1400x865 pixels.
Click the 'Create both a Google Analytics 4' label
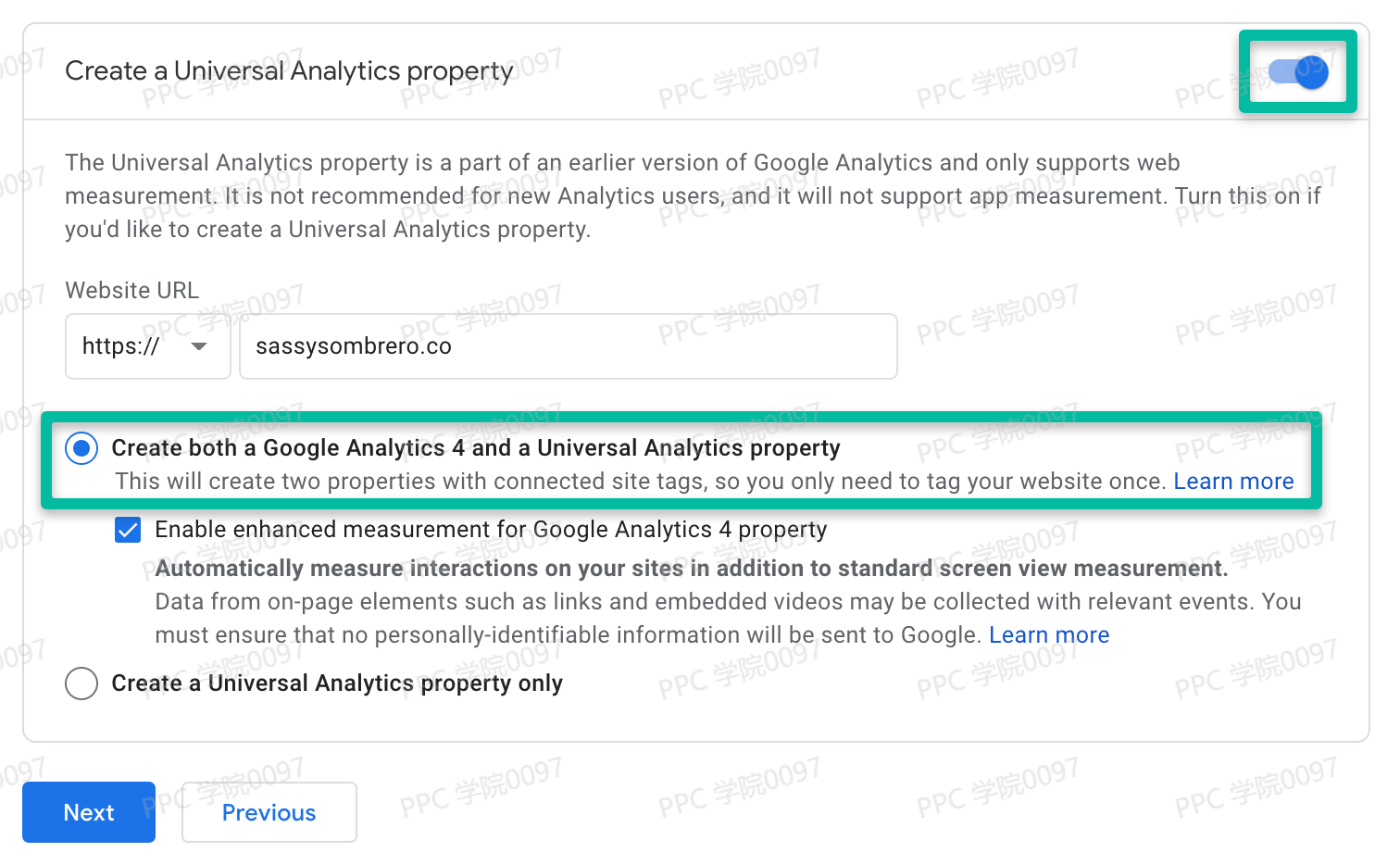(x=476, y=448)
